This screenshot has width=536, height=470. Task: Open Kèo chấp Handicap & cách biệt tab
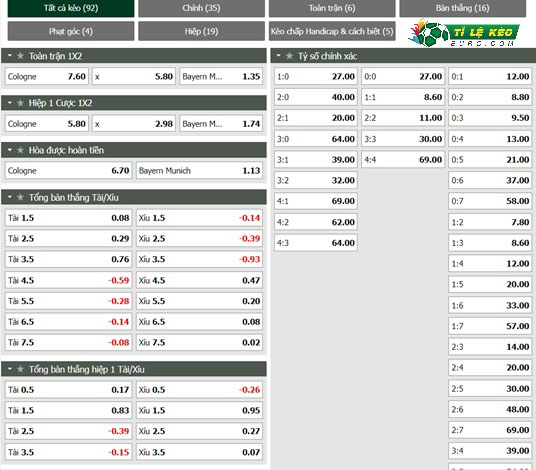tap(332, 31)
